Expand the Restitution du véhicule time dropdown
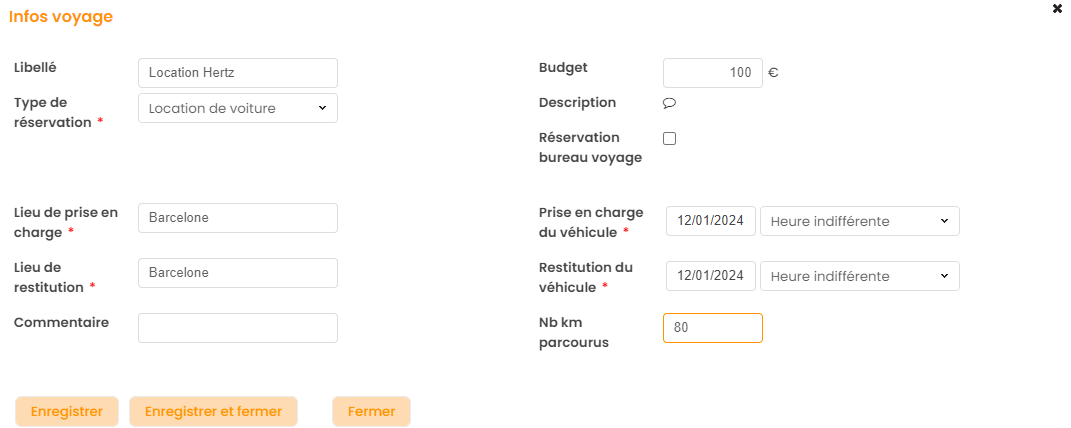This screenshot has width=1071, height=428. click(860, 276)
